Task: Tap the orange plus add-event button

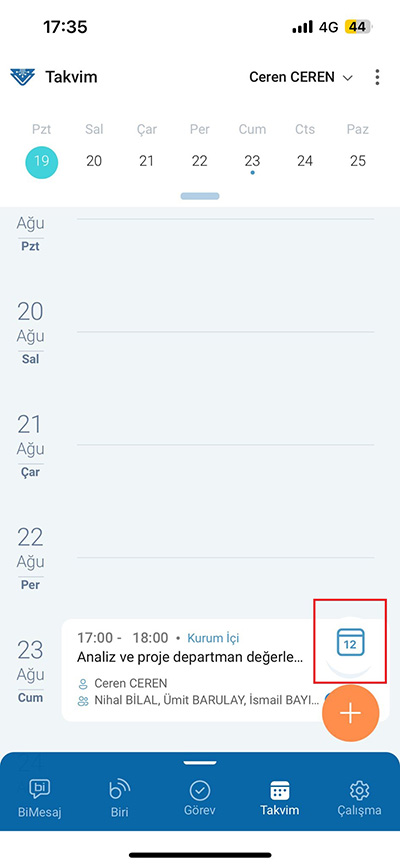Action: pyautogui.click(x=350, y=713)
